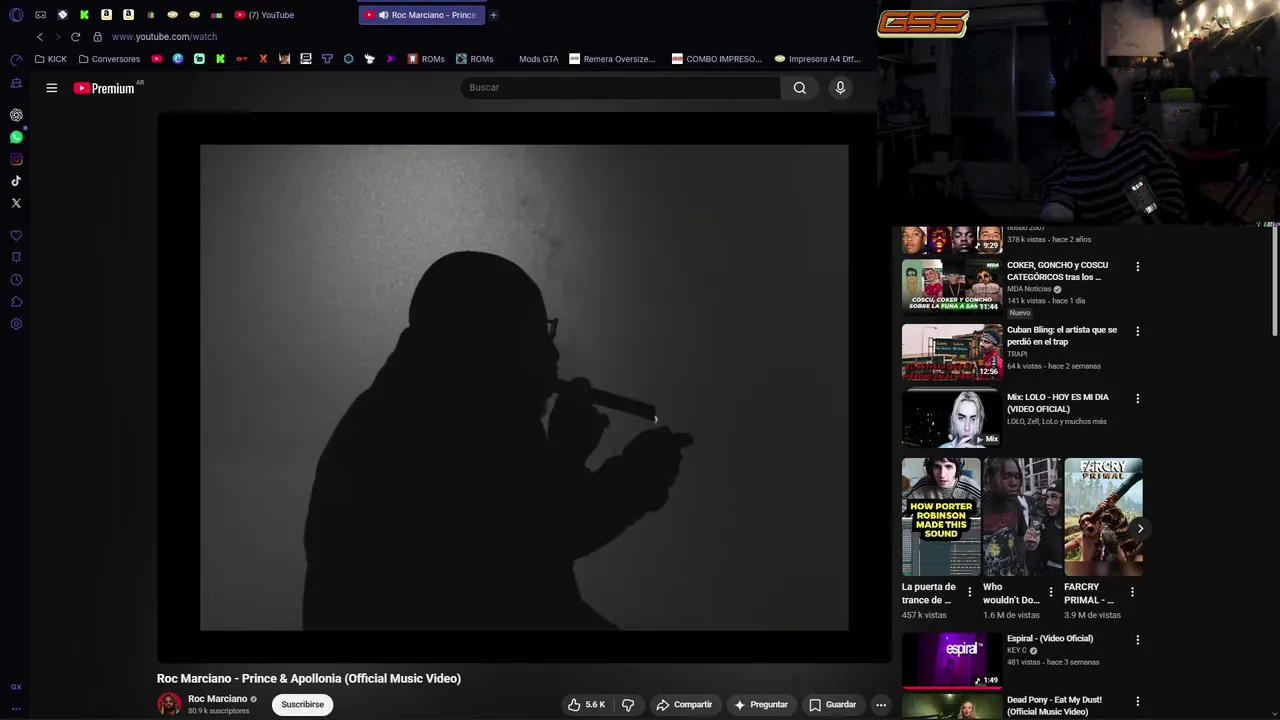This screenshot has width=1280, height=720.
Task: Open the Mix: LOLO playlist thumbnail
Action: tap(952, 418)
